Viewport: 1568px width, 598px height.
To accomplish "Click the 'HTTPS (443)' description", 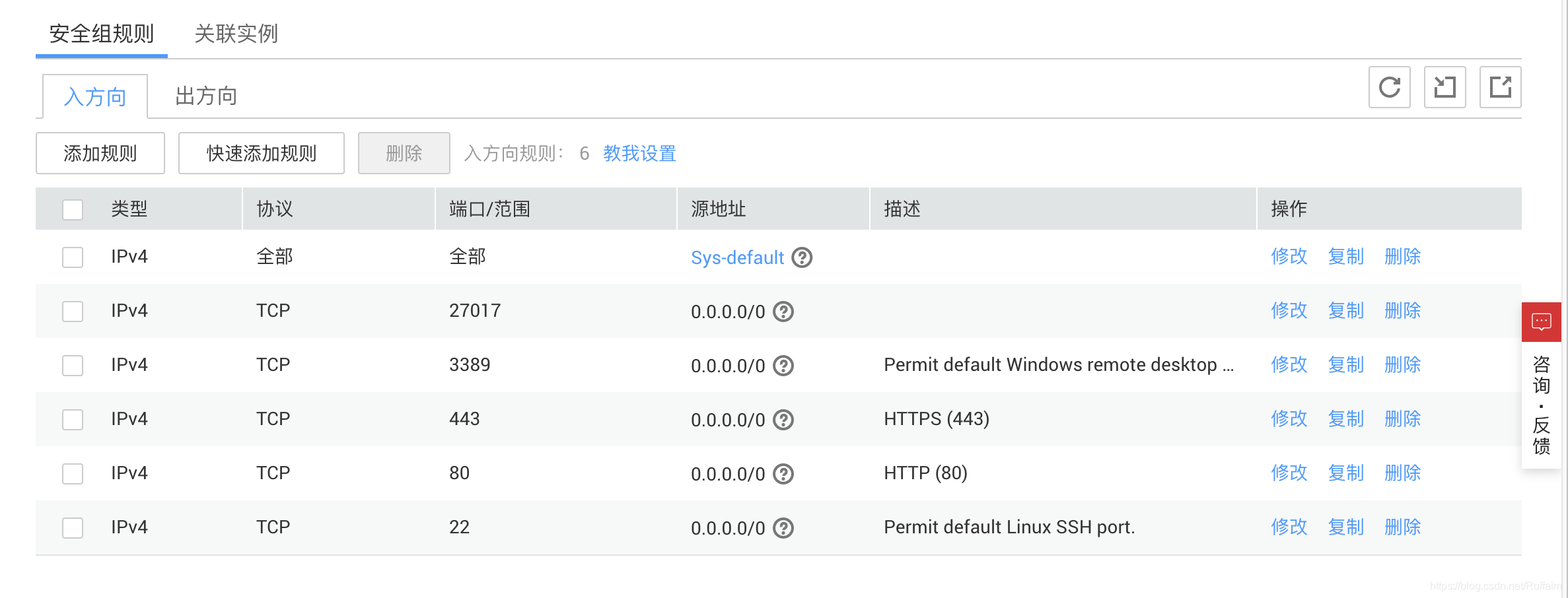I will (937, 419).
